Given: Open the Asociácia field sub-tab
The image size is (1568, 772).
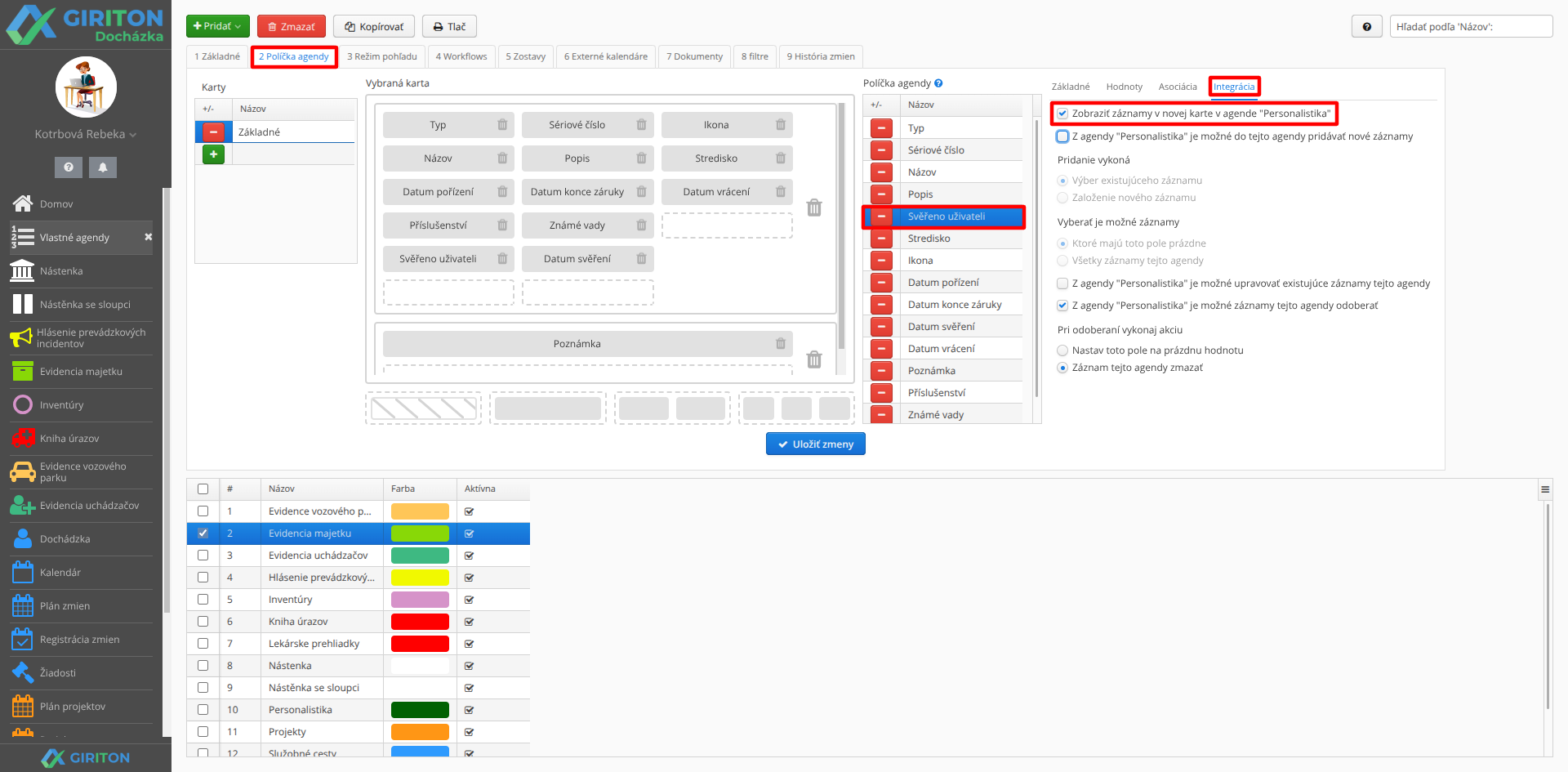Looking at the screenshot, I should (1178, 87).
